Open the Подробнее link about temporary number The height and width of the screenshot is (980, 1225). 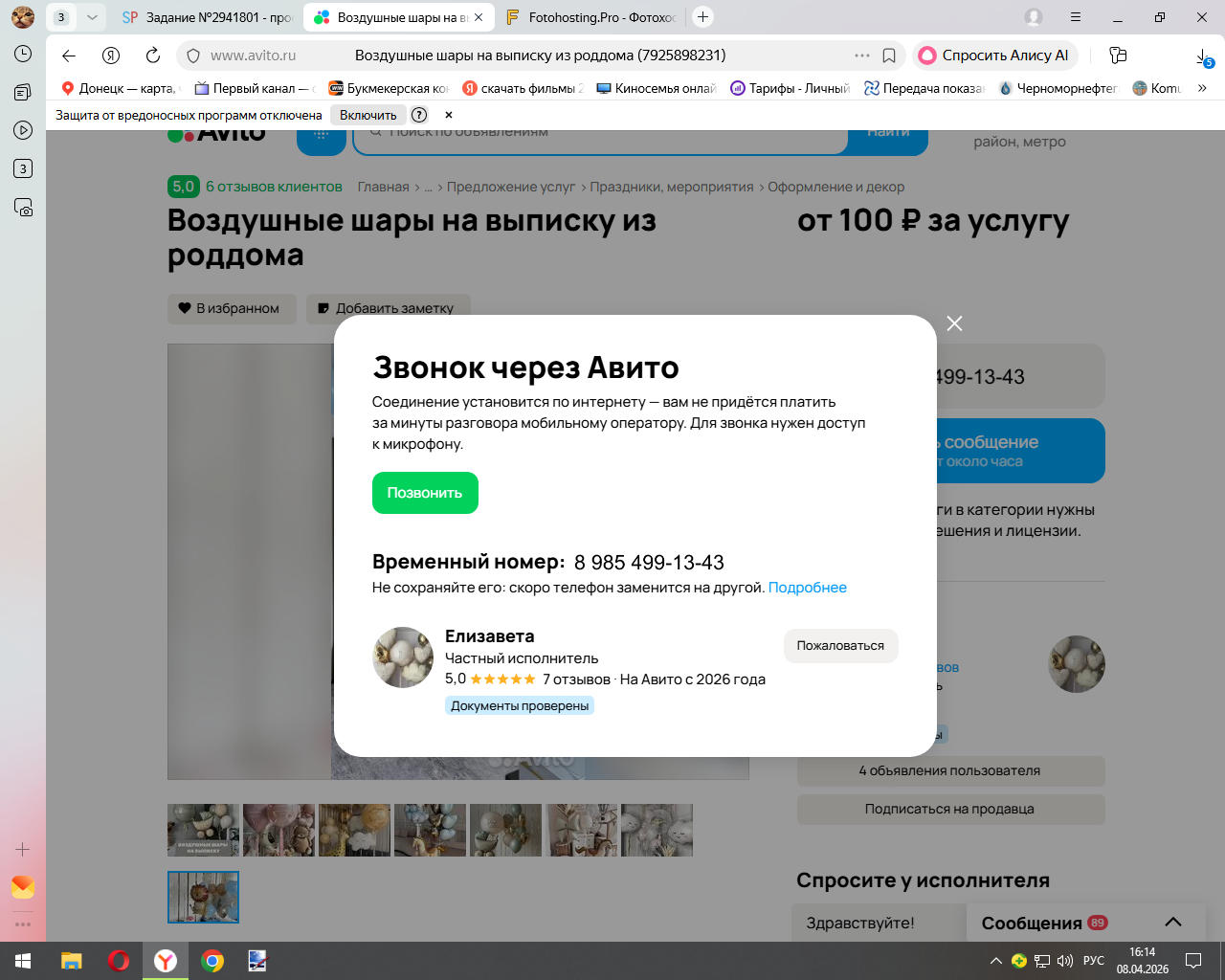pyautogui.click(x=808, y=588)
